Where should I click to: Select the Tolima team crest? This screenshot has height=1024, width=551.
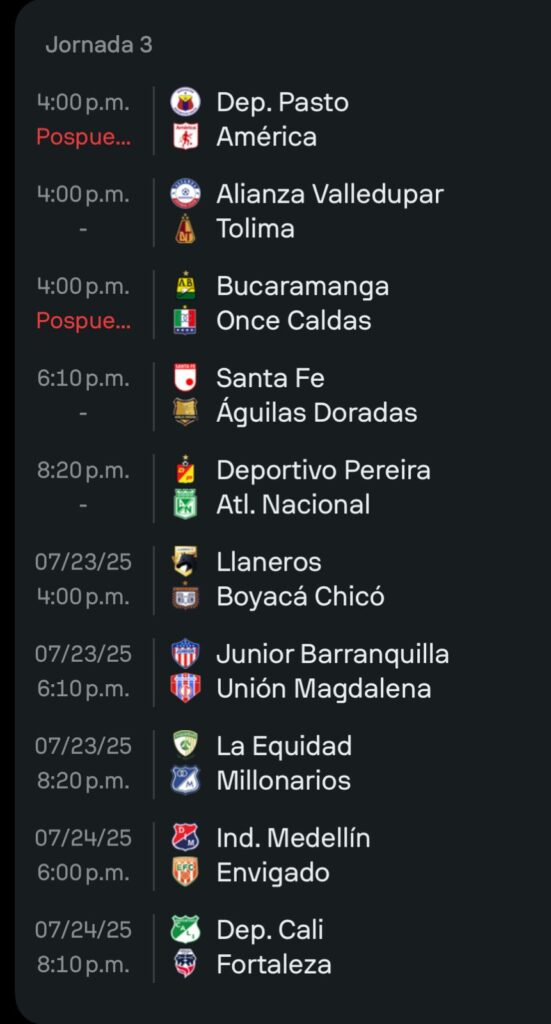(x=185, y=229)
